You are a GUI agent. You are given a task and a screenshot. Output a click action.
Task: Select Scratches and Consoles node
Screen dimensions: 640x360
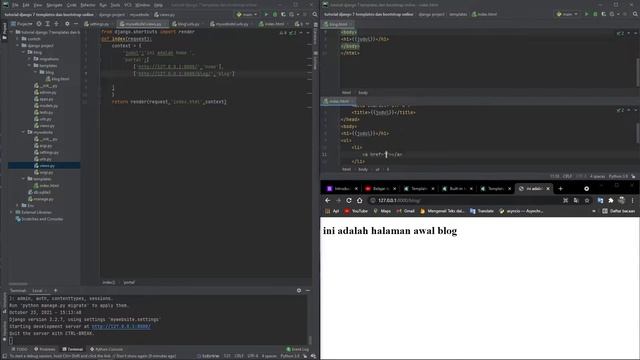(x=39, y=219)
